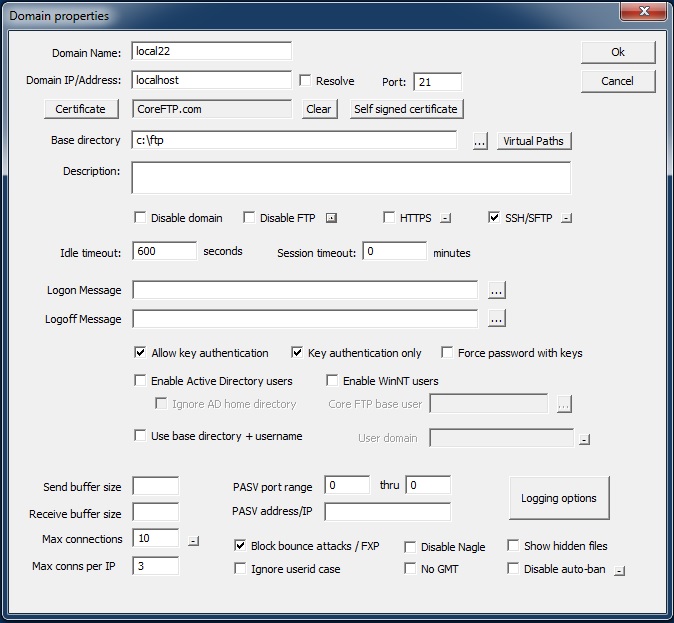Check the Resolve checkbox
Viewport: 674px width, 623px height.
coord(306,81)
